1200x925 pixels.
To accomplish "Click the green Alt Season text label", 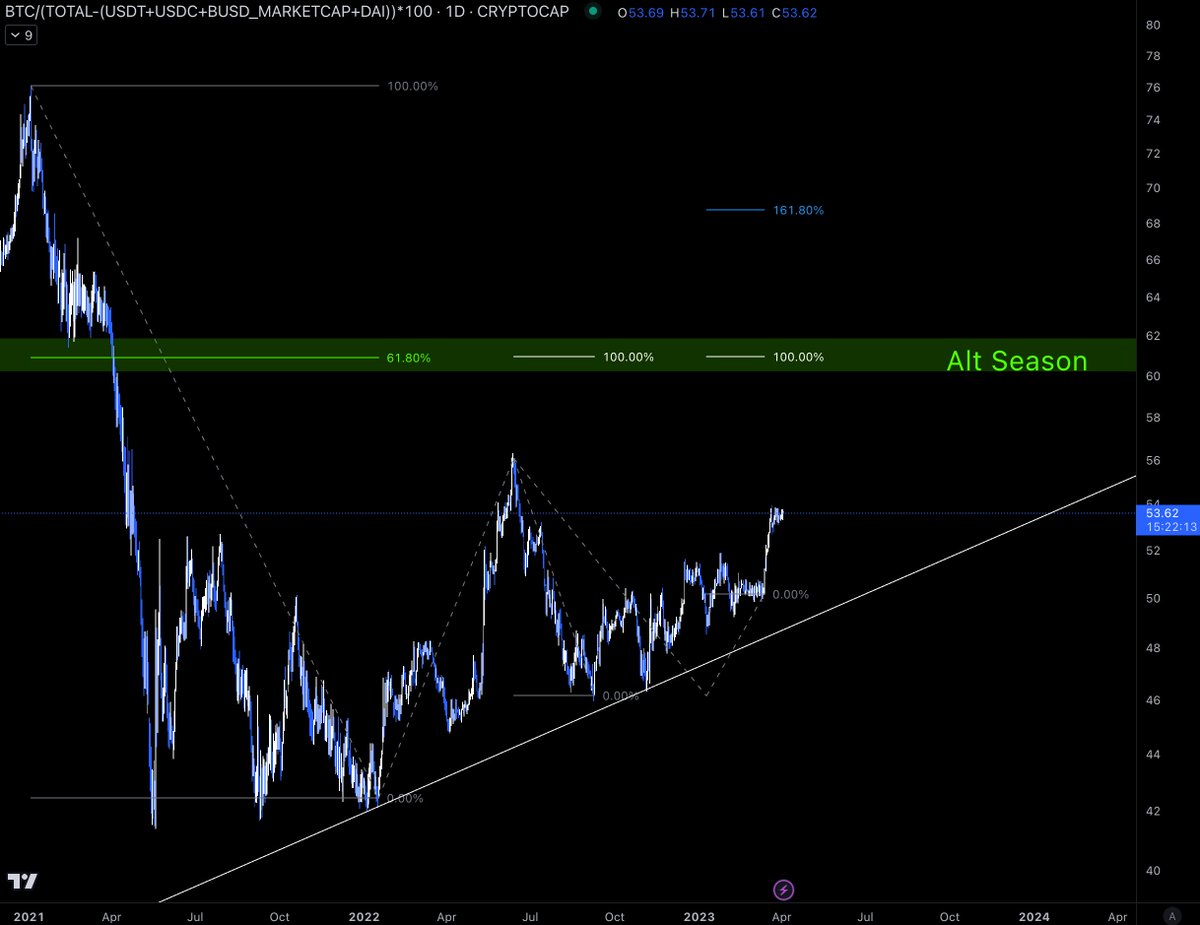I will click(x=1017, y=360).
